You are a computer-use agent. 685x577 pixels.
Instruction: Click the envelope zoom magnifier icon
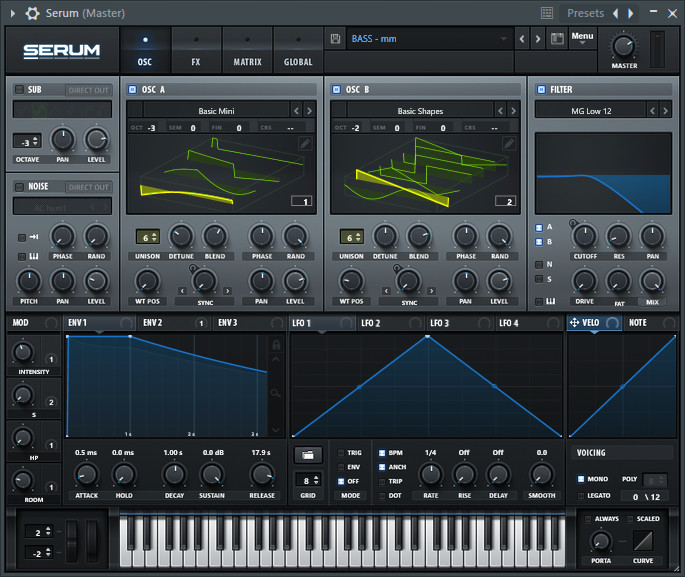[x=276, y=394]
